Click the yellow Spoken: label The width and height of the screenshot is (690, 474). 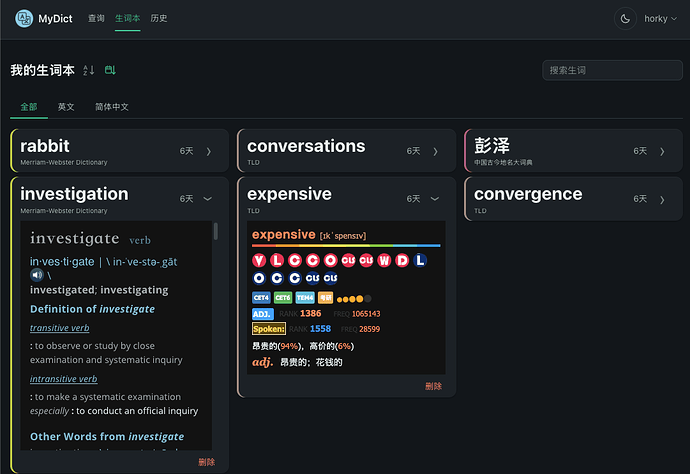(x=269, y=329)
